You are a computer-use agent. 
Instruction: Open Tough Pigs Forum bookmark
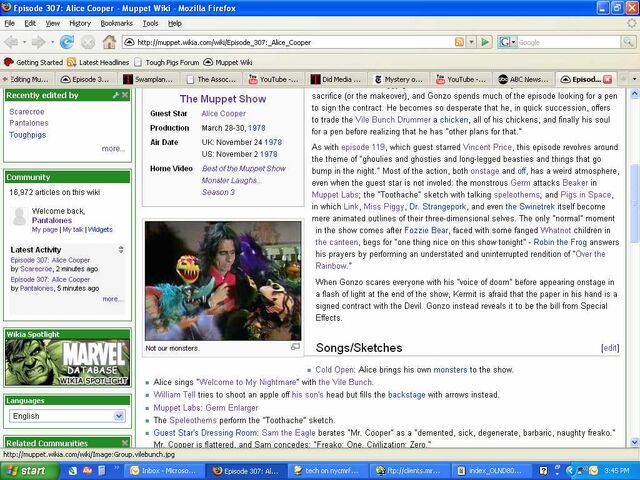(167, 62)
